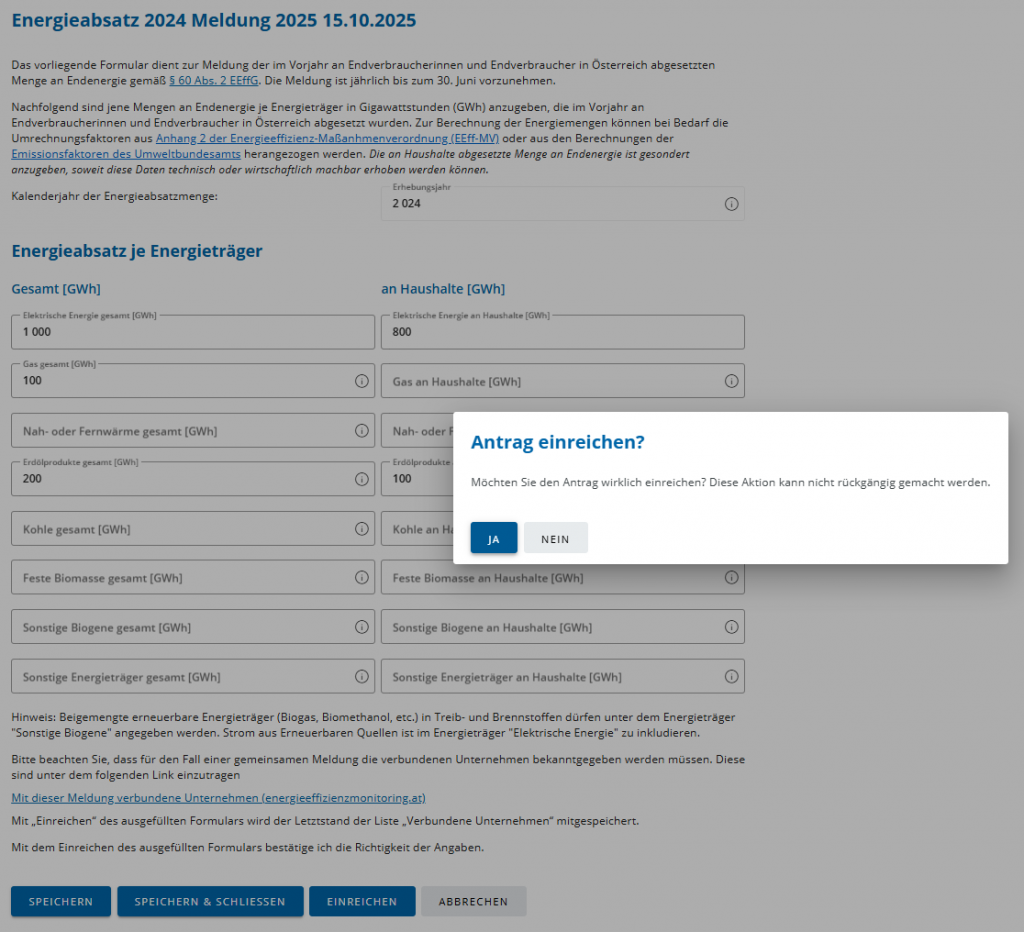Confirm submission with the JA button
Screen dimensions: 1024x932
coord(494,538)
